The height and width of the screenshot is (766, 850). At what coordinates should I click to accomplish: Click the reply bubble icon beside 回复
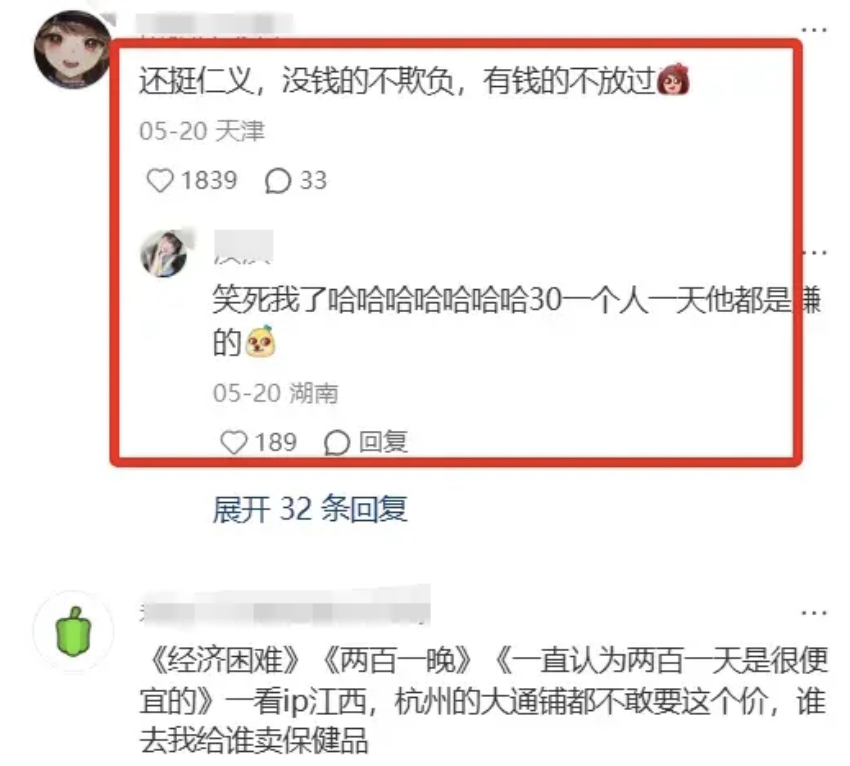click(337, 443)
